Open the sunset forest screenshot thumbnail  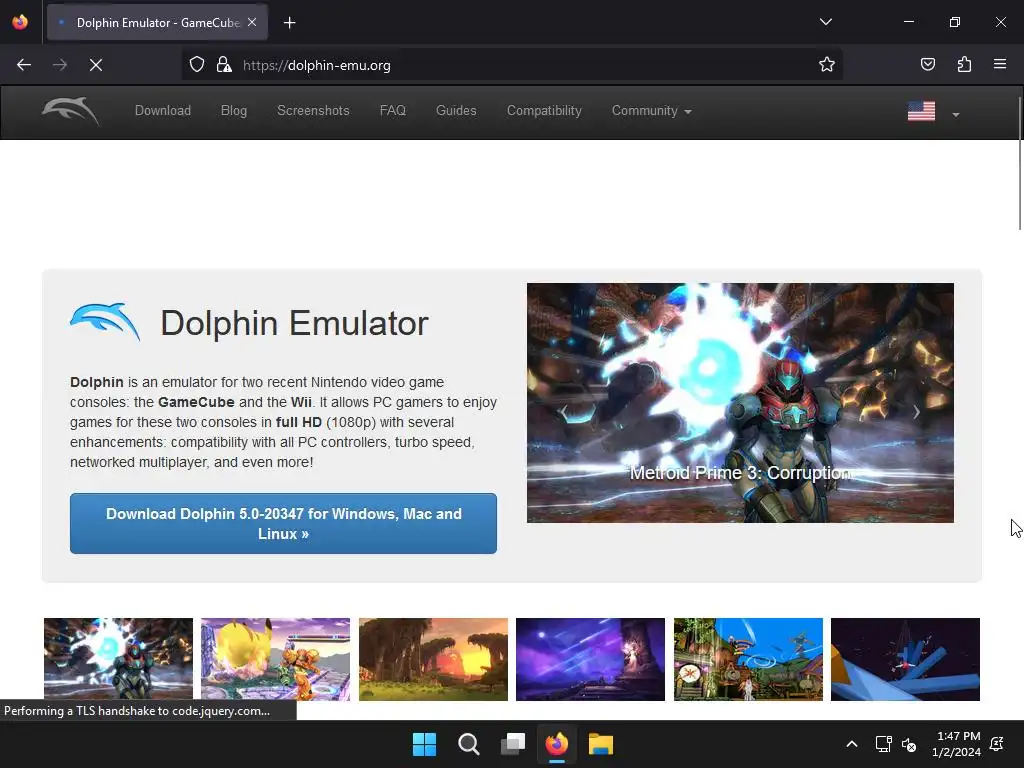point(433,659)
